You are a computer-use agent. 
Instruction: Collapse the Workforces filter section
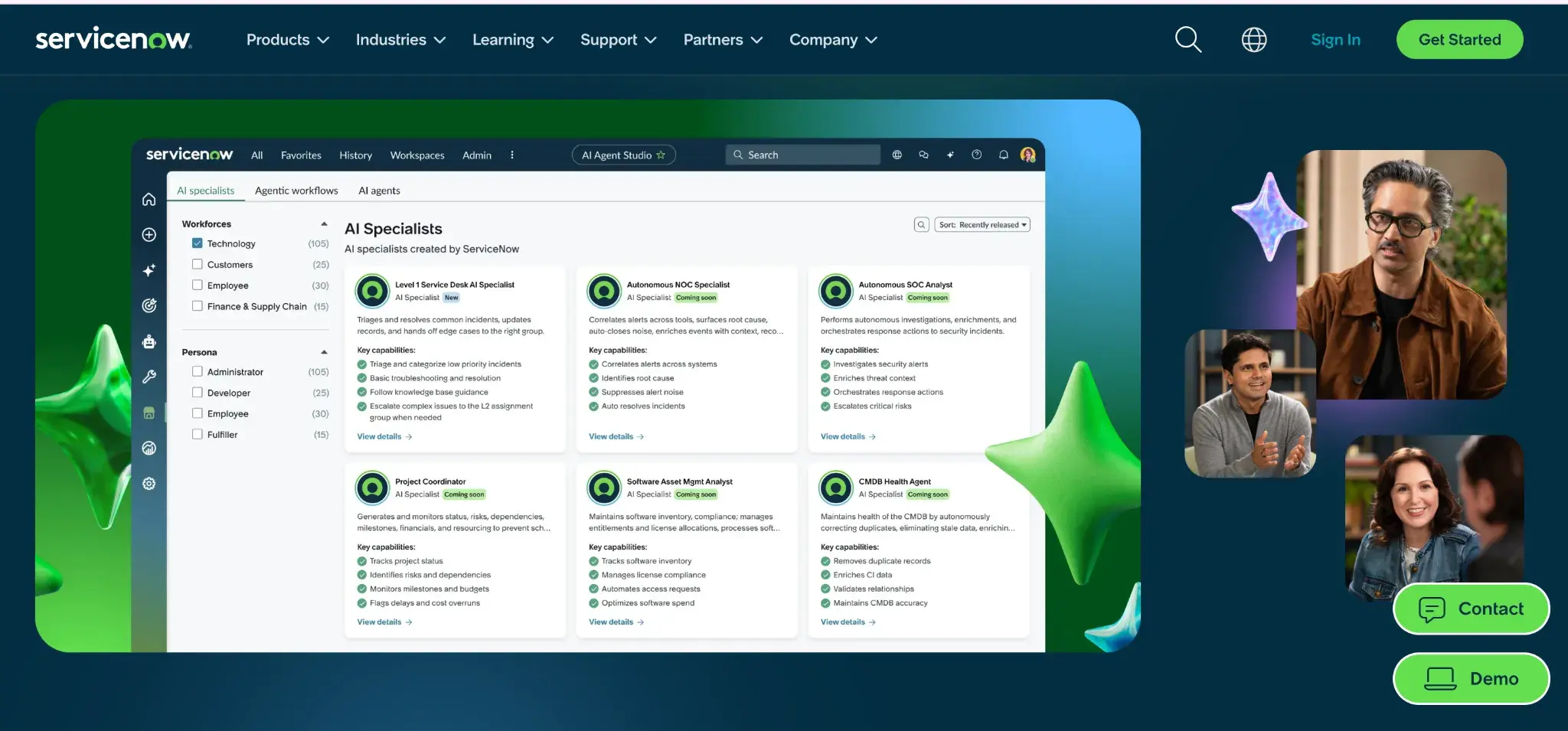point(325,223)
